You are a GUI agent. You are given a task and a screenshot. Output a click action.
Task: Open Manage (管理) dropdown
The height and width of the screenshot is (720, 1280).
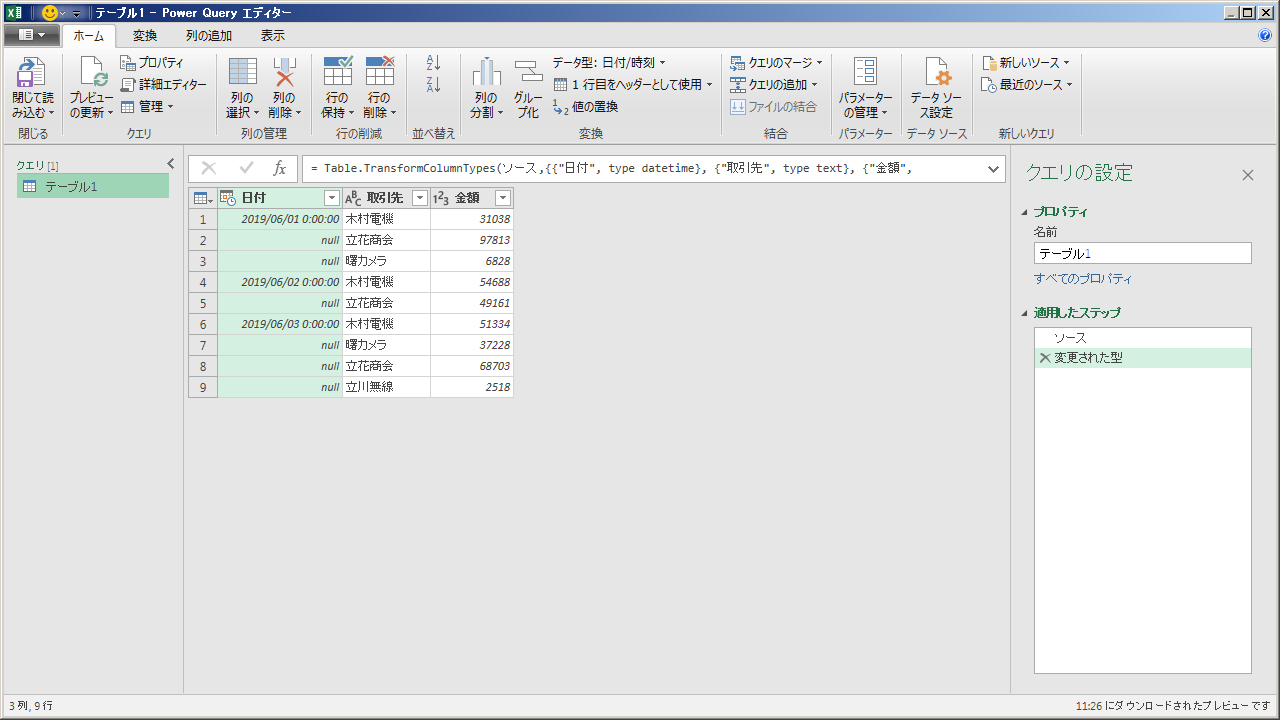pos(147,107)
